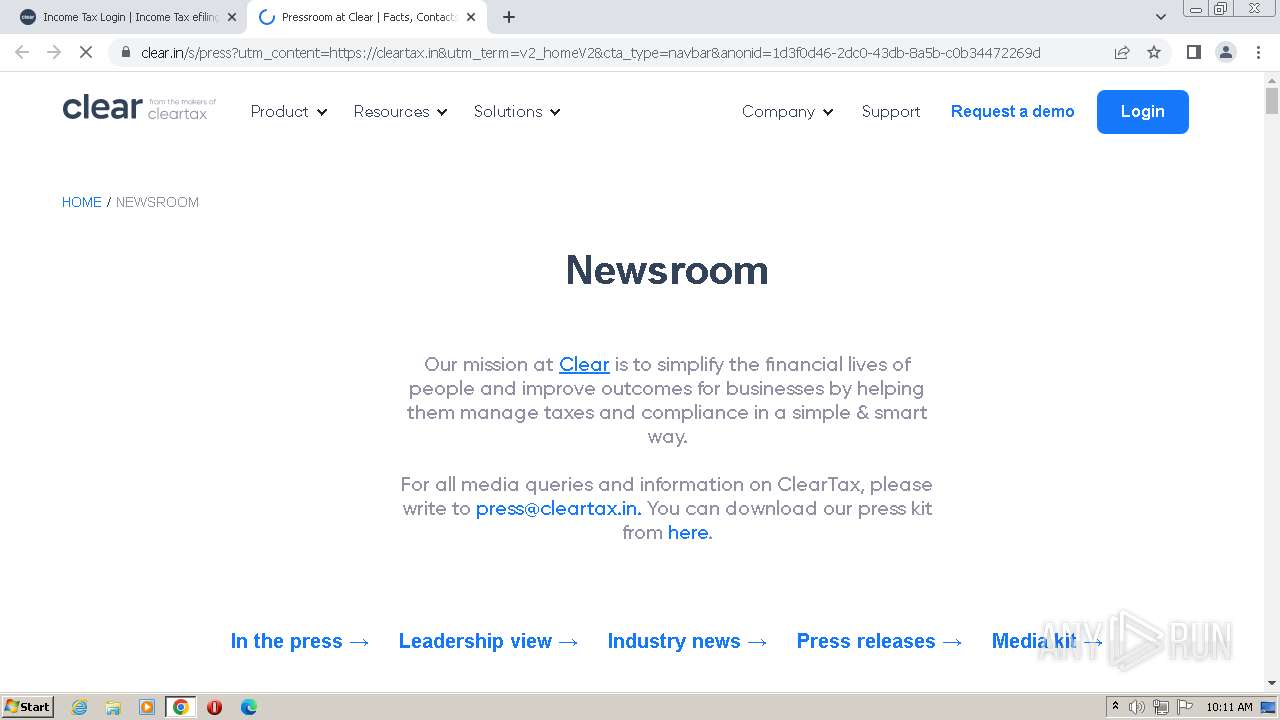The width and height of the screenshot is (1280, 720).
Task: Open network icon in system tray
Action: (1160, 707)
